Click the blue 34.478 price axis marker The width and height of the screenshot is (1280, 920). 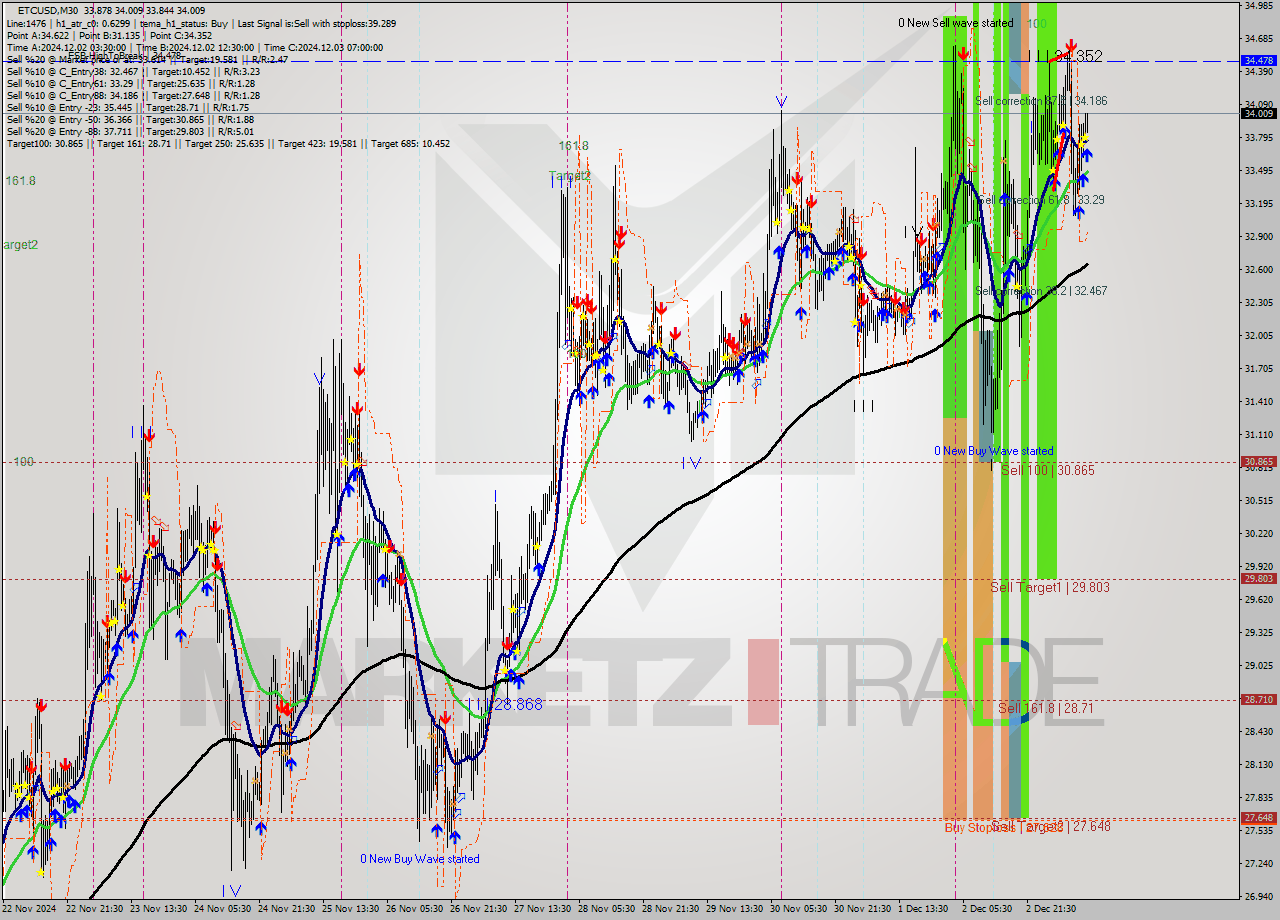point(1258,61)
